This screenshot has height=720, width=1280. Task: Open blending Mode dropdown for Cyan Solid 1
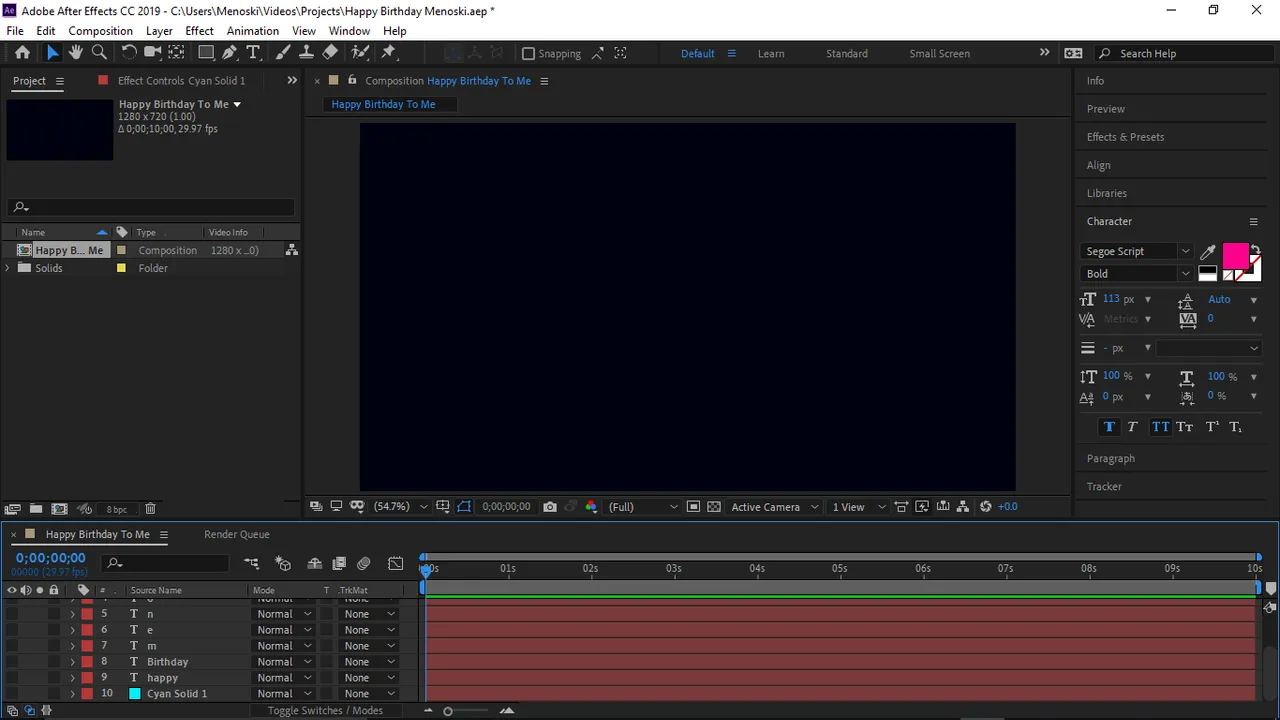pos(284,694)
